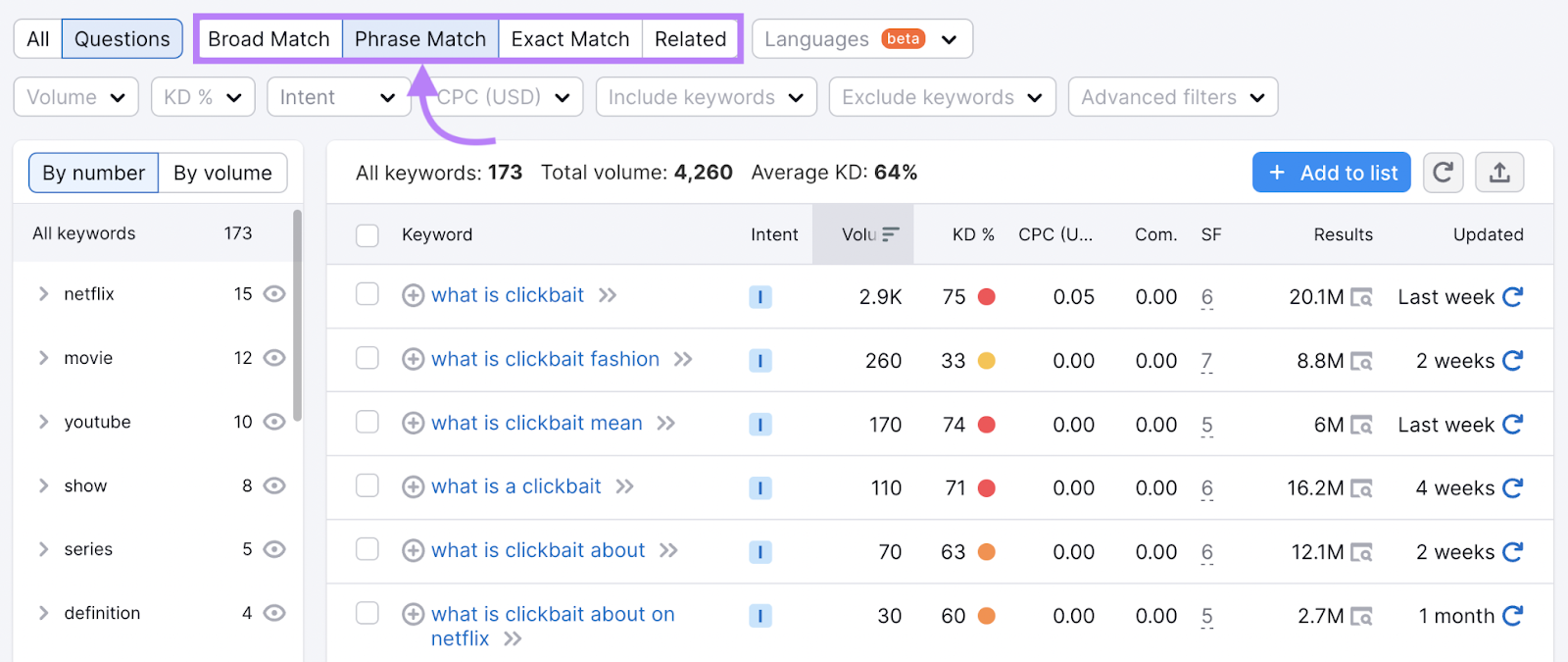Click plus icon next to 'what is clickbait'
This screenshot has width=1568, height=662.
click(x=413, y=295)
